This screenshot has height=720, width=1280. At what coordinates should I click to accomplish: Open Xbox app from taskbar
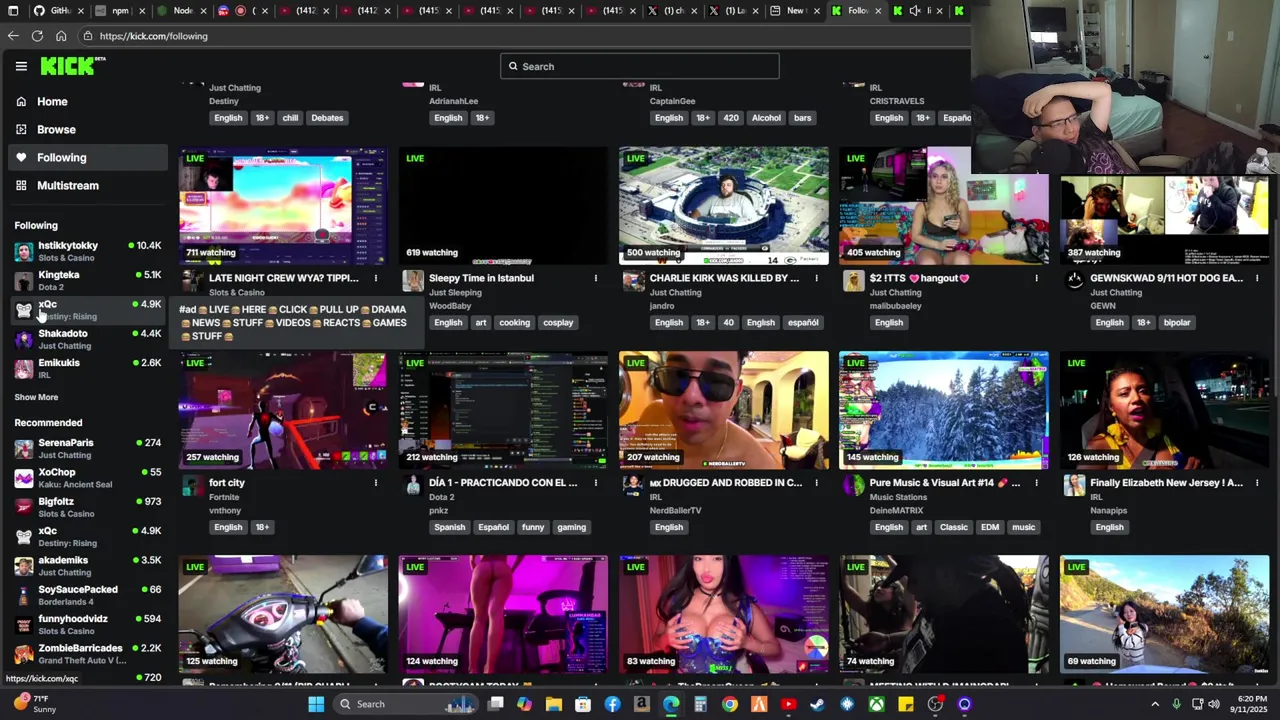(x=876, y=704)
